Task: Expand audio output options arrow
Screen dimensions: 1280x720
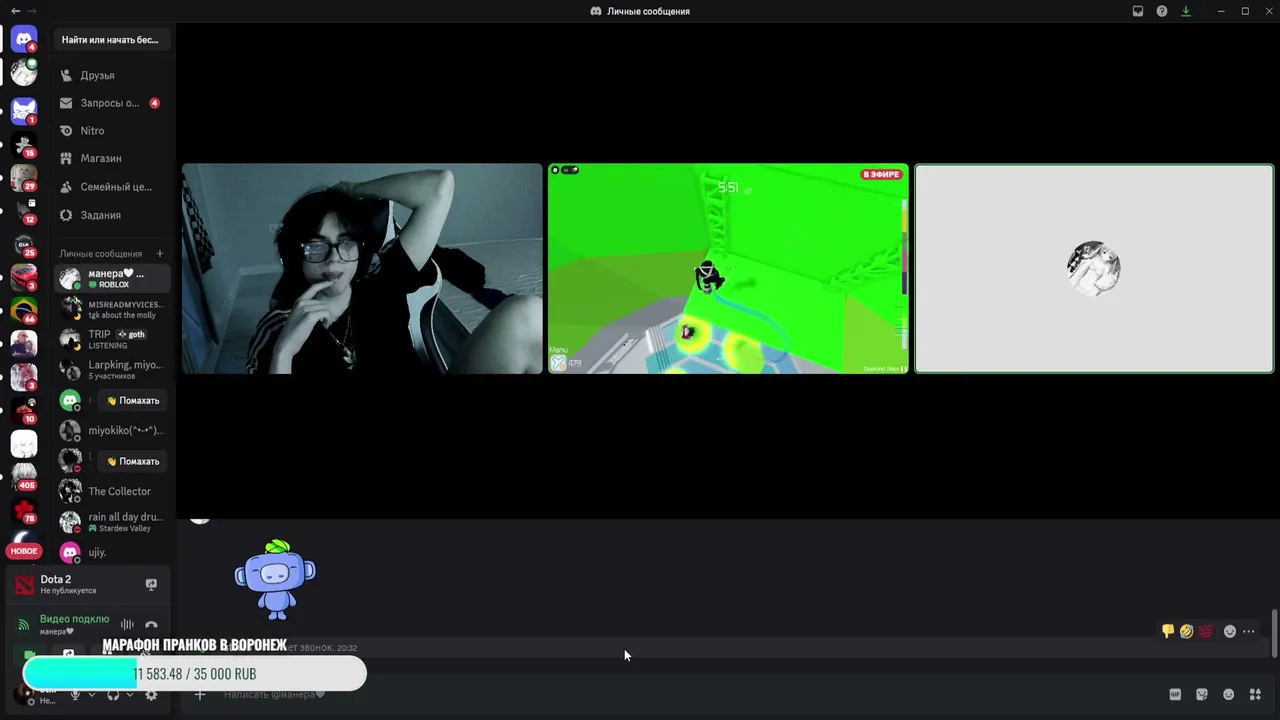Action: tap(129, 695)
